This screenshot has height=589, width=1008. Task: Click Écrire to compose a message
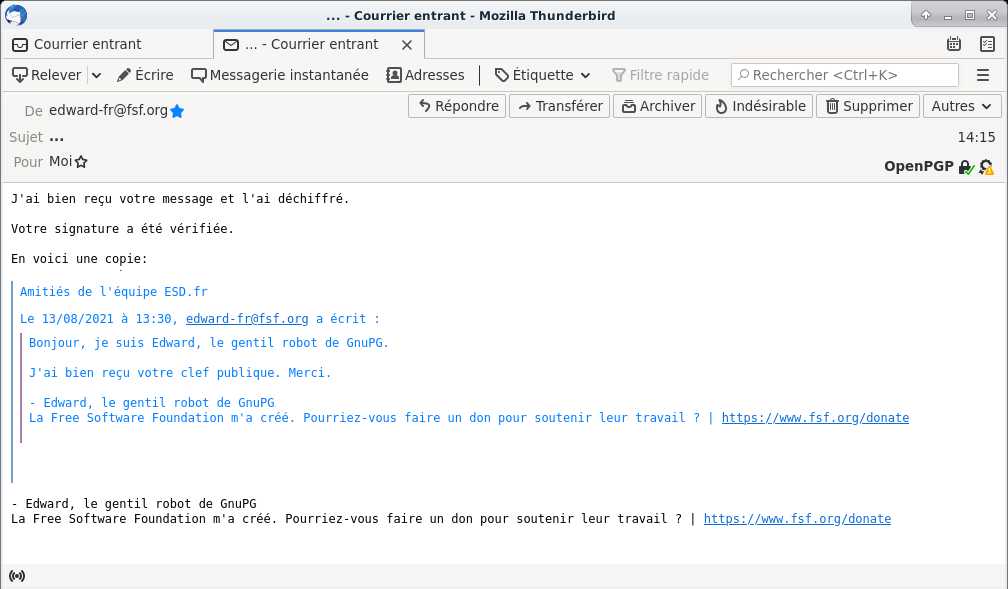[145, 75]
